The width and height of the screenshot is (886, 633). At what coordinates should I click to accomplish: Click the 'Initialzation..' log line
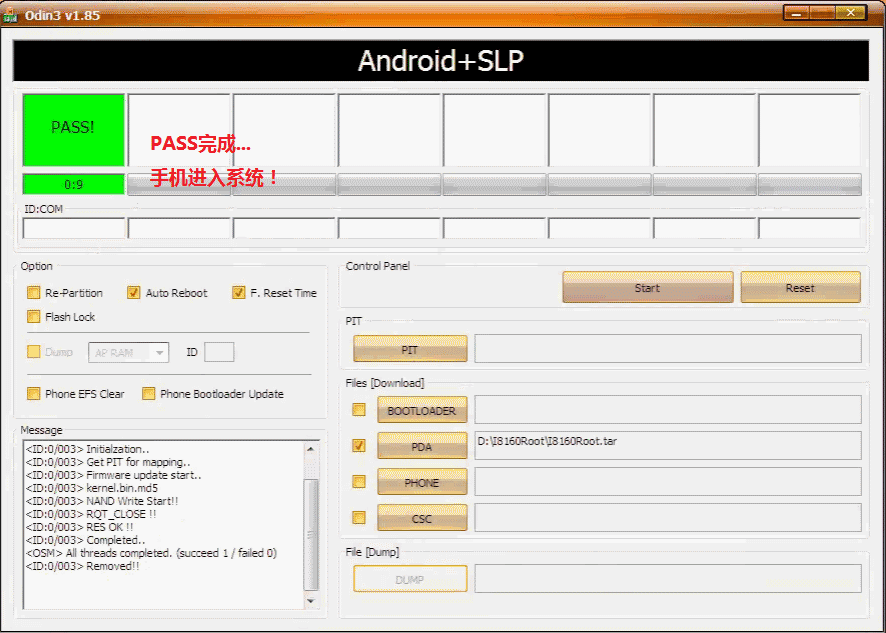88,449
